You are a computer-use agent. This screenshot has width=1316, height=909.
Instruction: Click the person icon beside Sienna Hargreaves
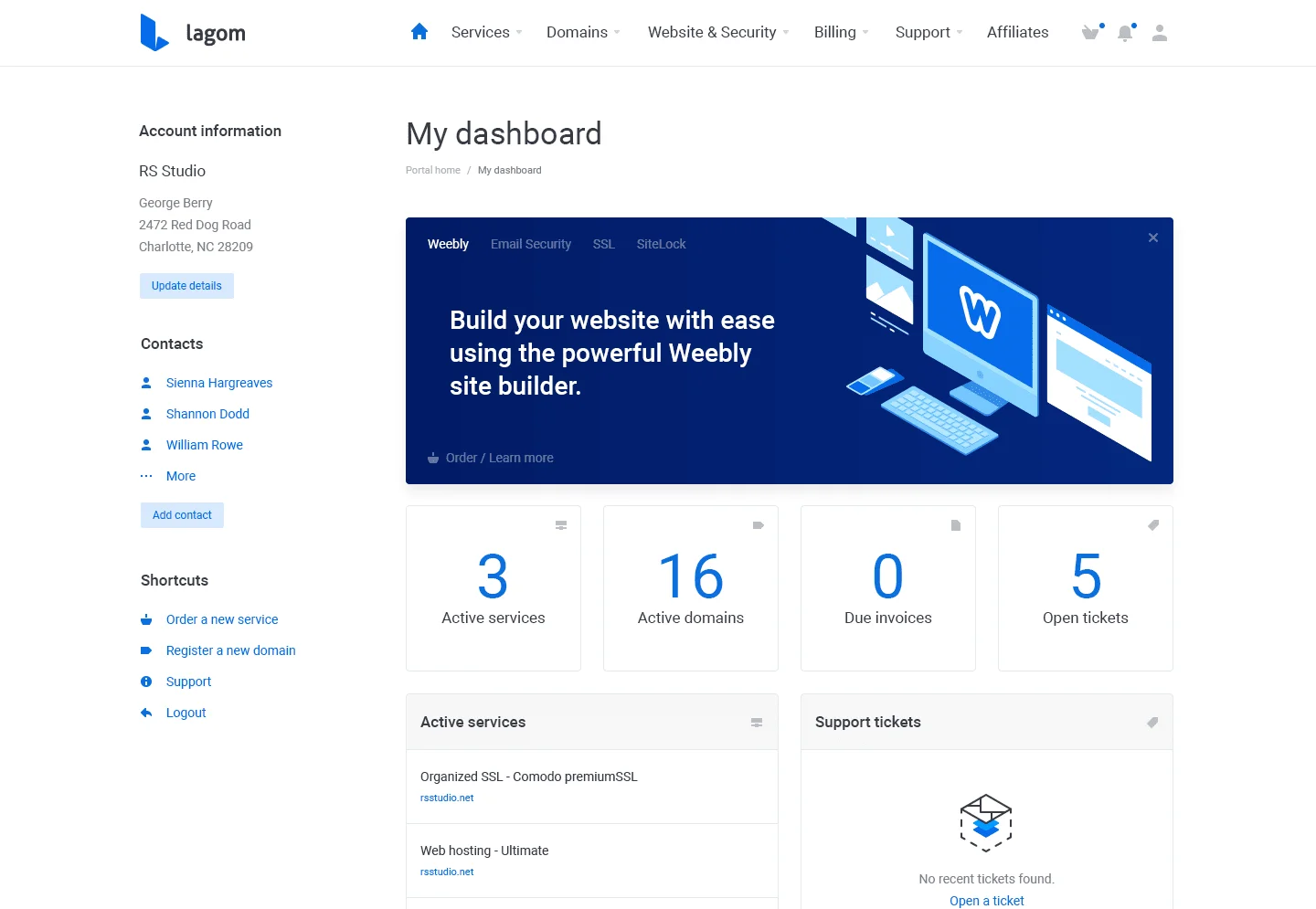pyautogui.click(x=146, y=383)
